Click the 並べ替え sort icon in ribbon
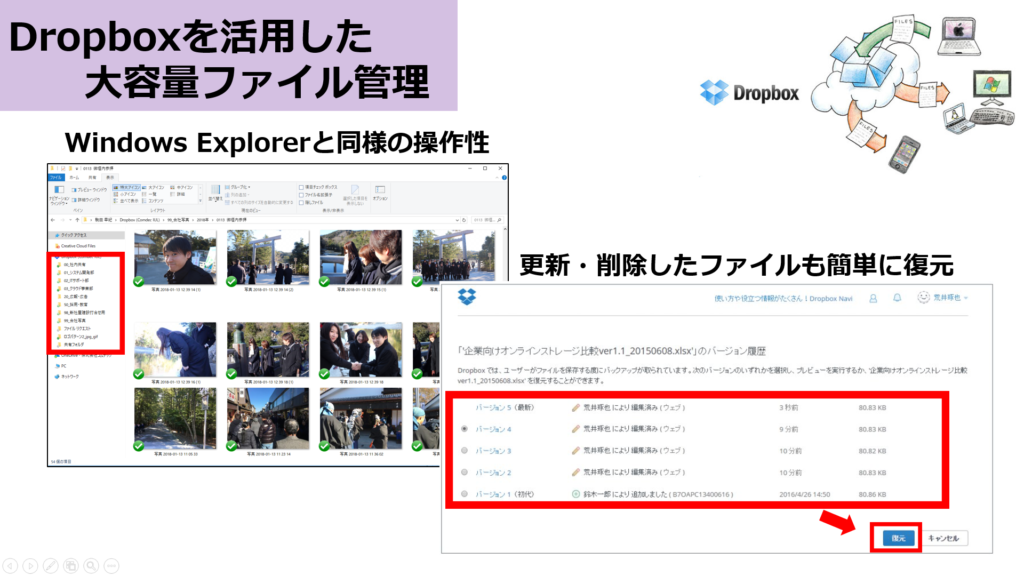The width and height of the screenshot is (1024, 576). point(214,190)
